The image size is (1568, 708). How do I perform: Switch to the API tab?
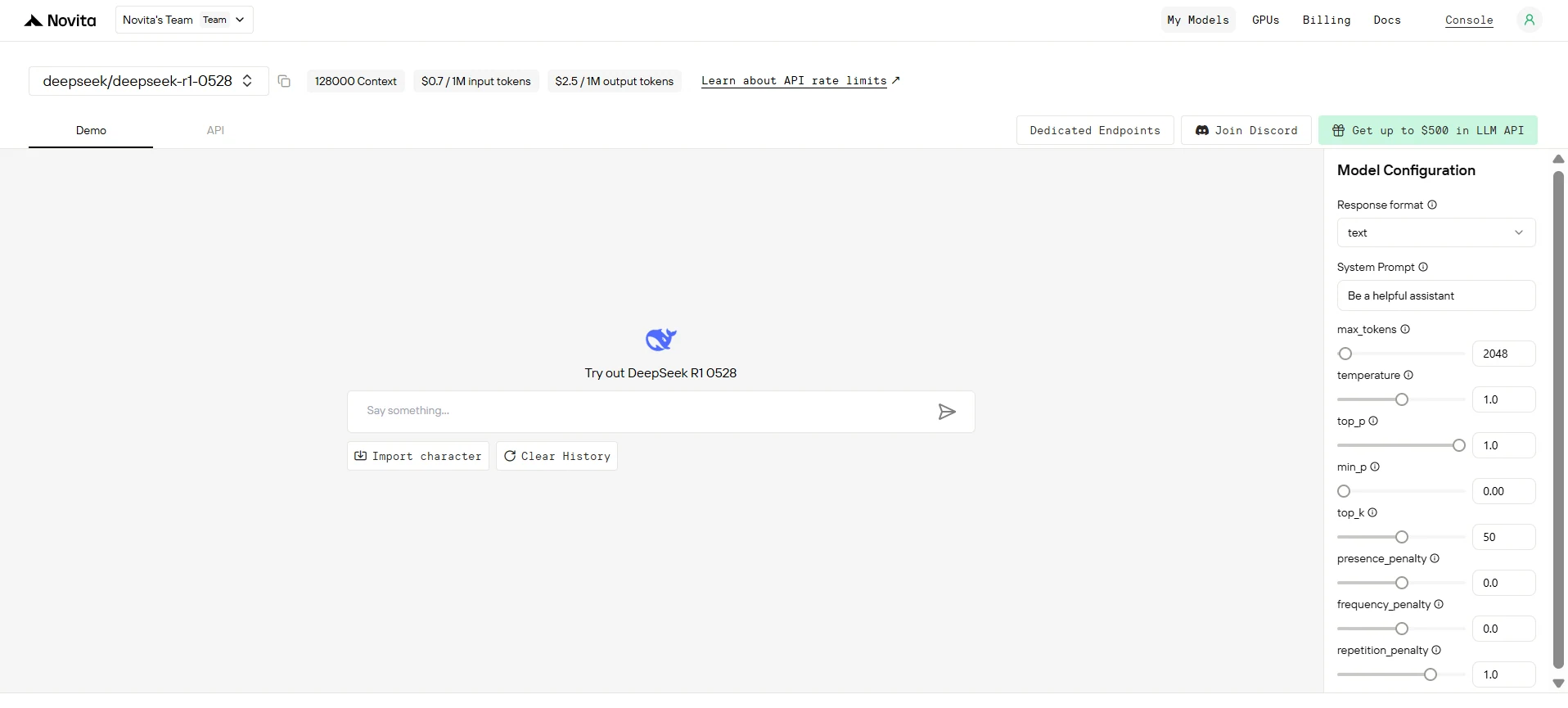[x=215, y=130]
